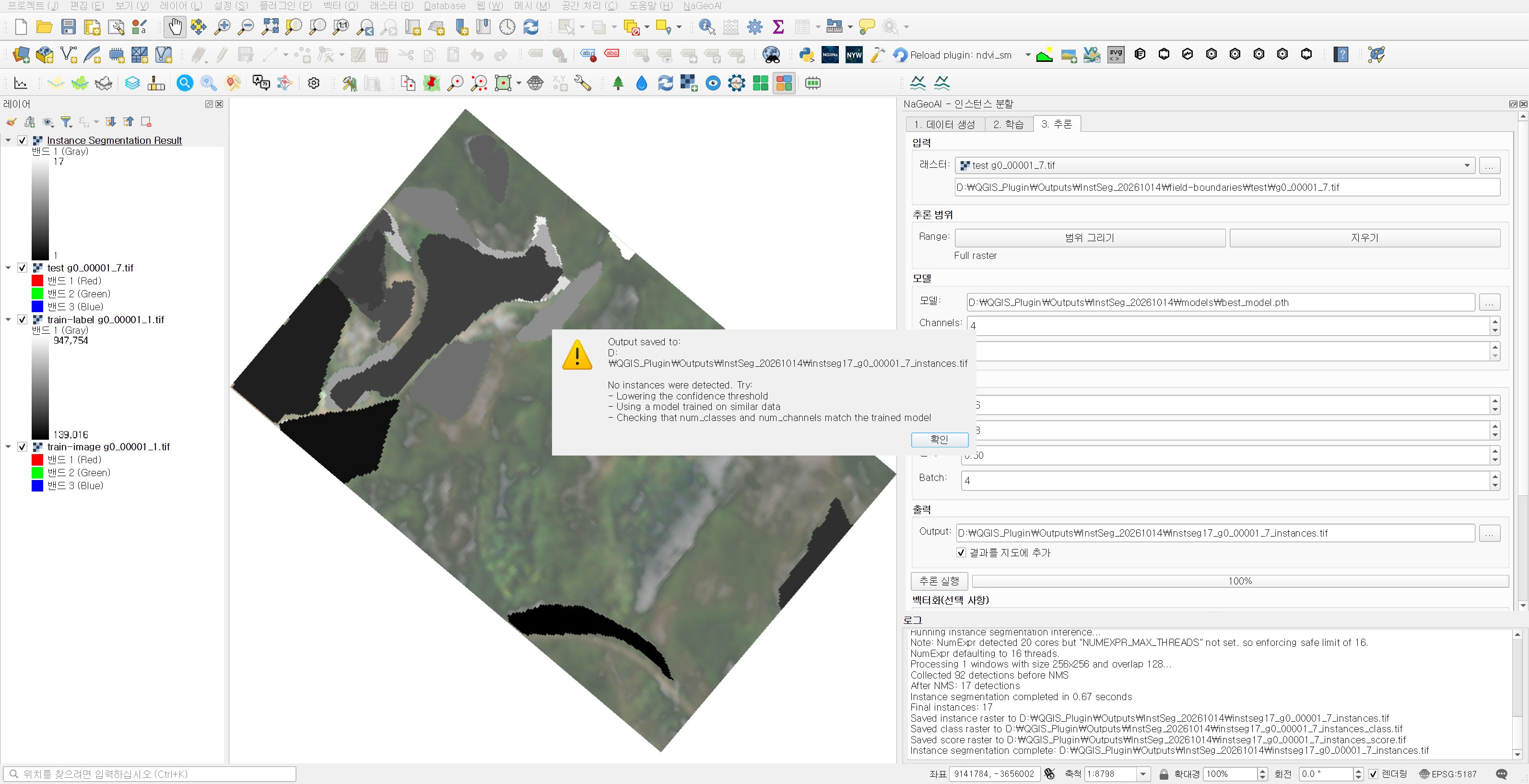The height and width of the screenshot is (784, 1529).
Task: Click the 범위 그리기 button
Action: pos(1090,238)
